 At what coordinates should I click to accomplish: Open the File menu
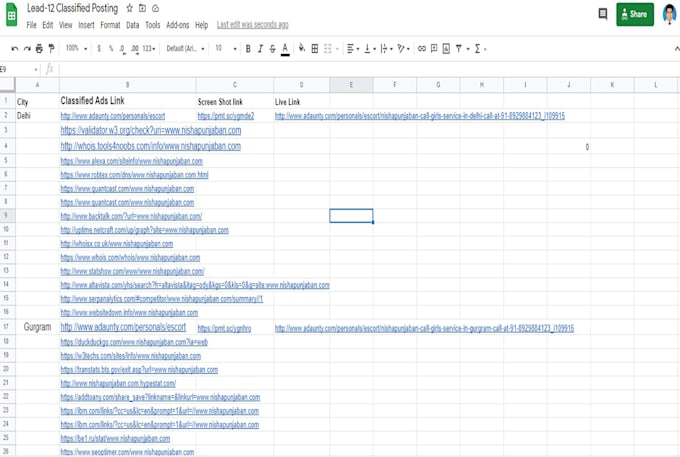31,25
